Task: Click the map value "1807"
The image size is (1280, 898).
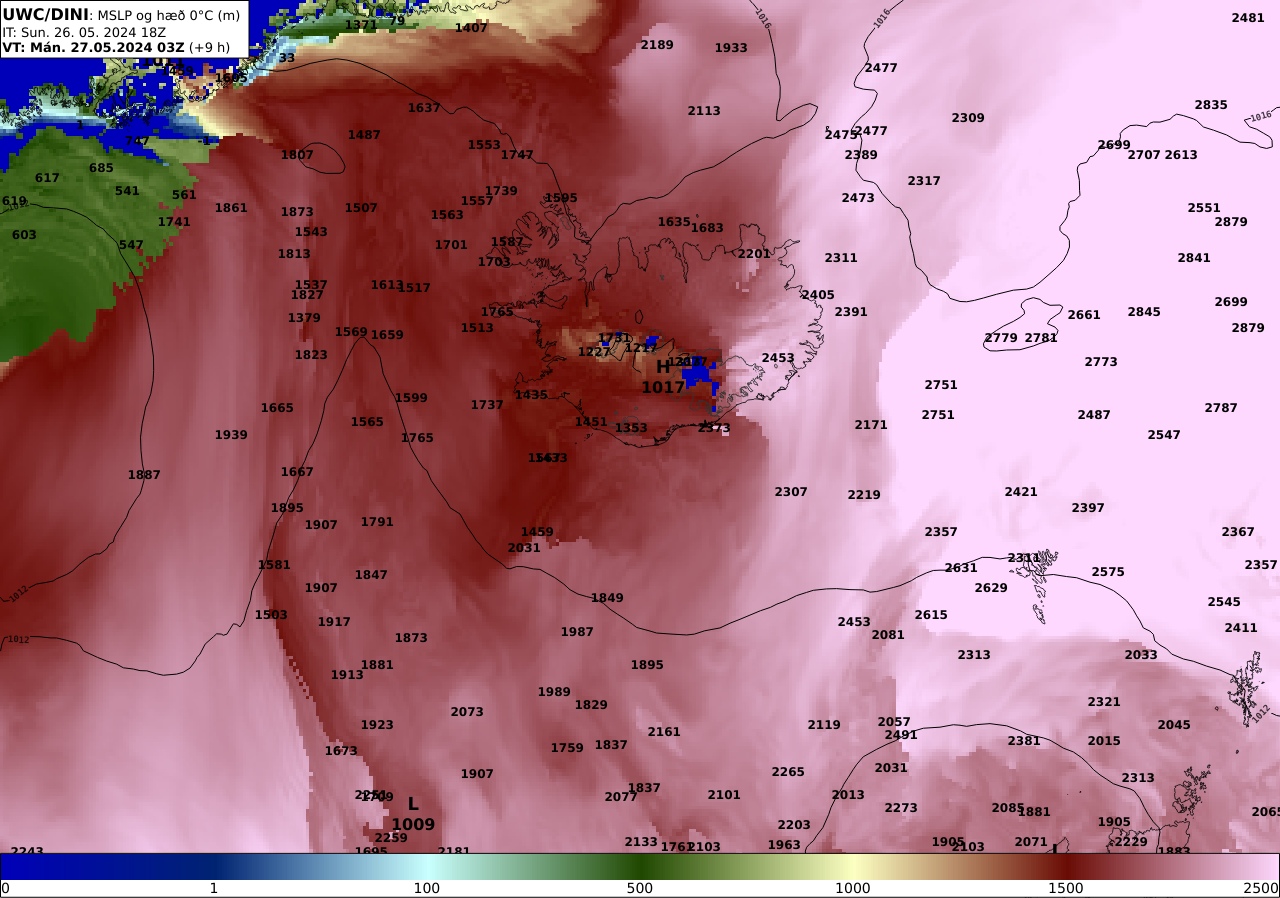Action: (x=297, y=155)
